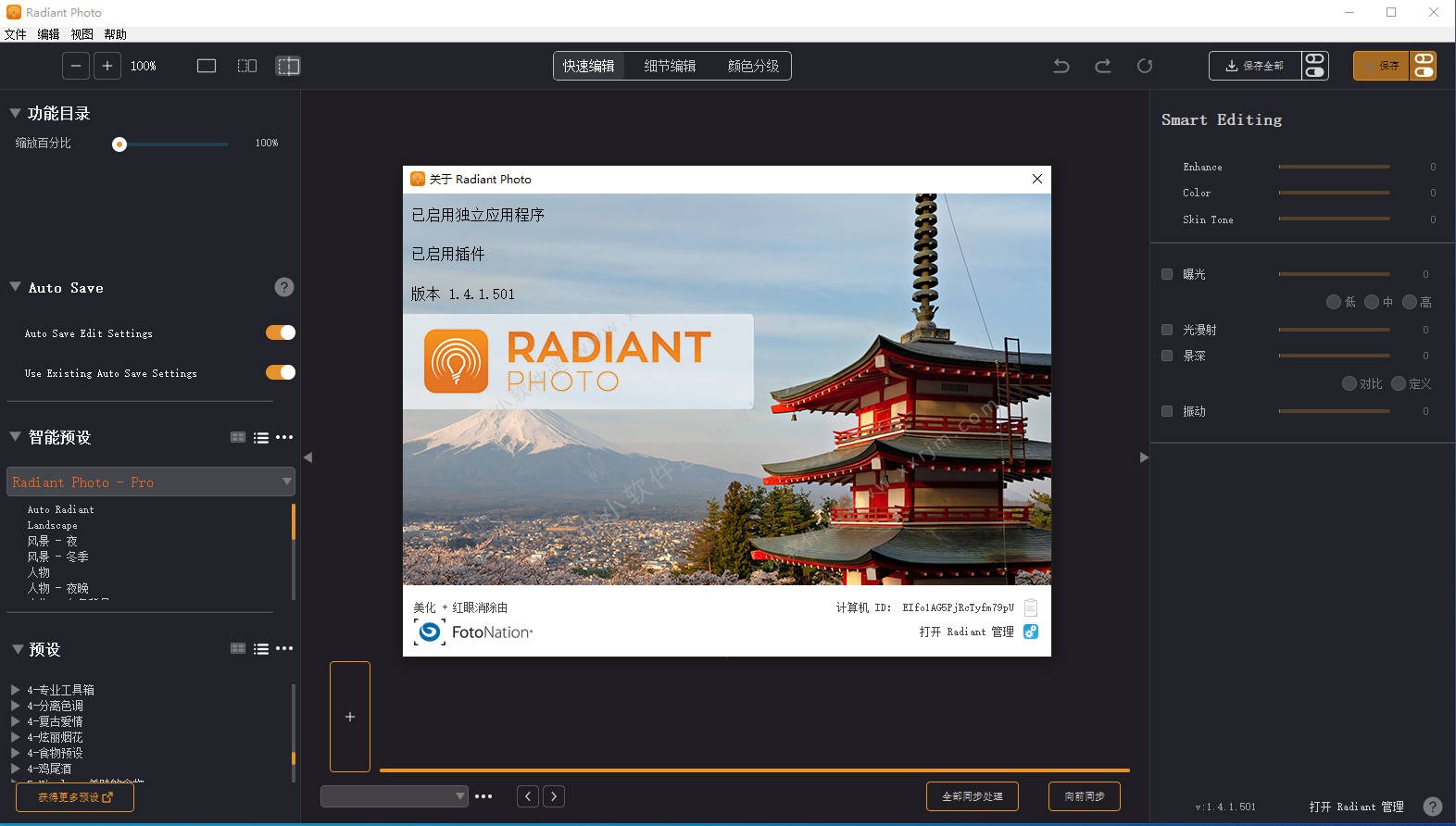Click the 全部同步处理 button
This screenshot has height=826, width=1456.
[972, 796]
